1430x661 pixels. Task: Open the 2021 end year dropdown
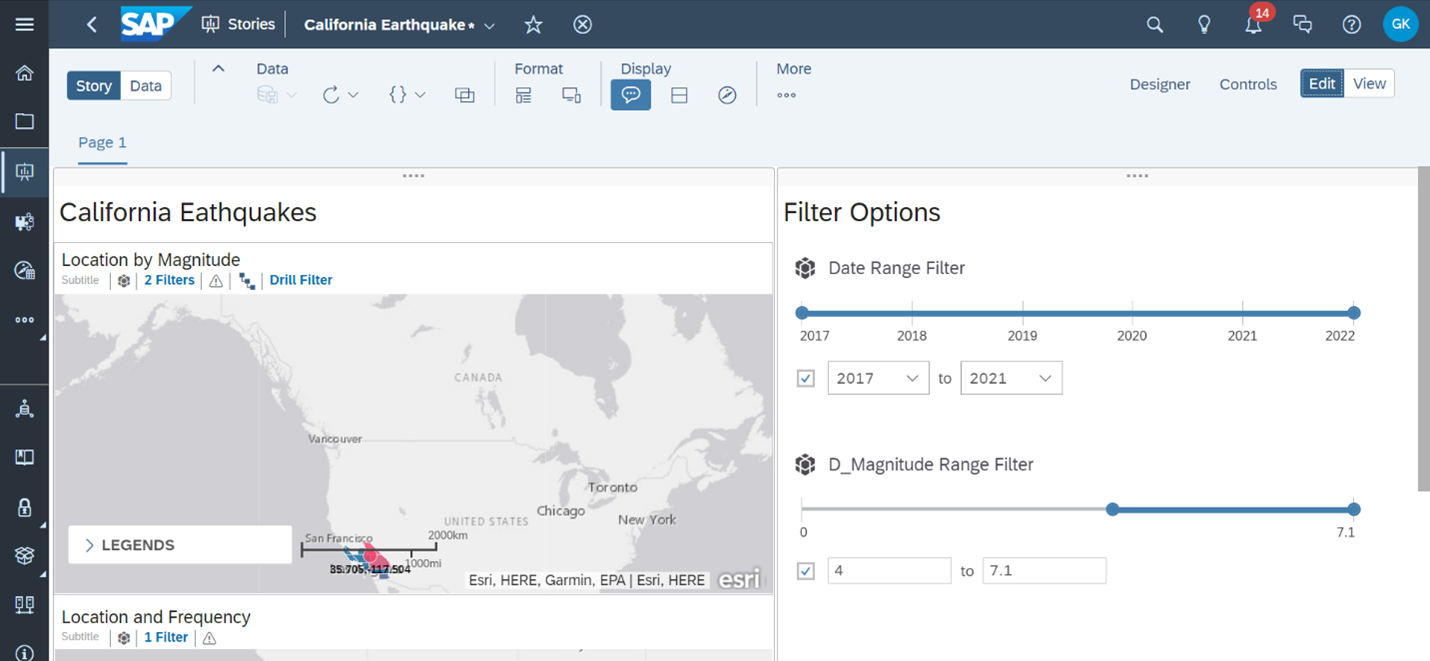coord(1011,378)
